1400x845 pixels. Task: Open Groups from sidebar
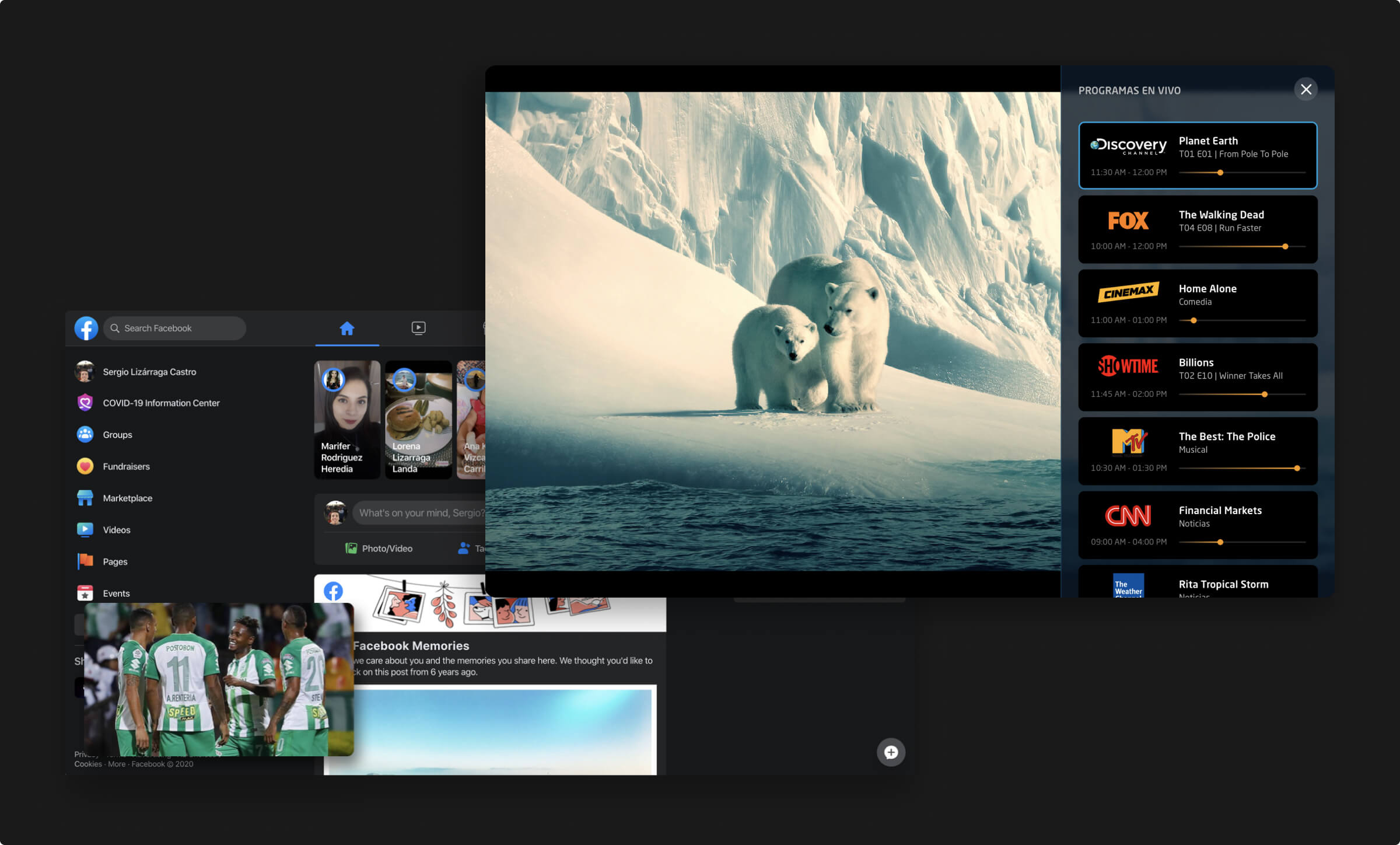coord(117,435)
